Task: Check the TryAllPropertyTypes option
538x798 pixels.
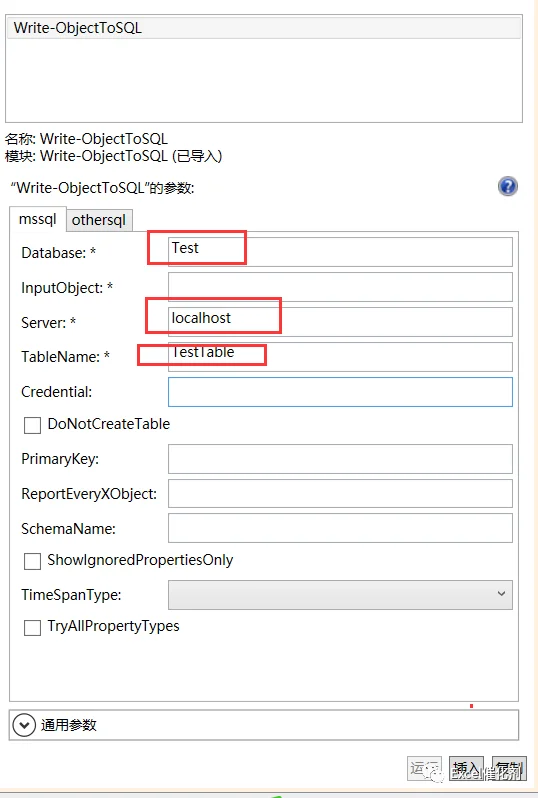Action: 33,628
